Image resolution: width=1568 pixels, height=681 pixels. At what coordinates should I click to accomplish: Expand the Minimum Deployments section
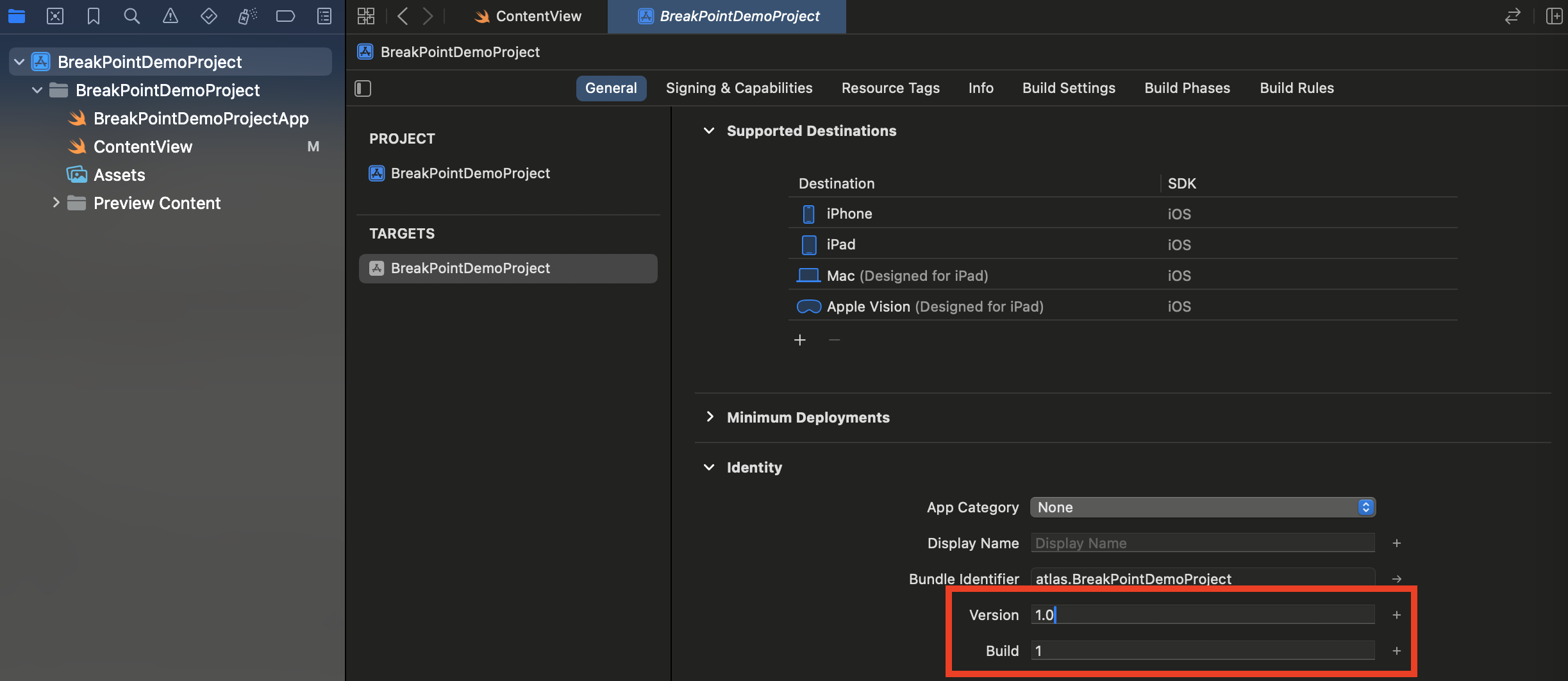pos(709,417)
